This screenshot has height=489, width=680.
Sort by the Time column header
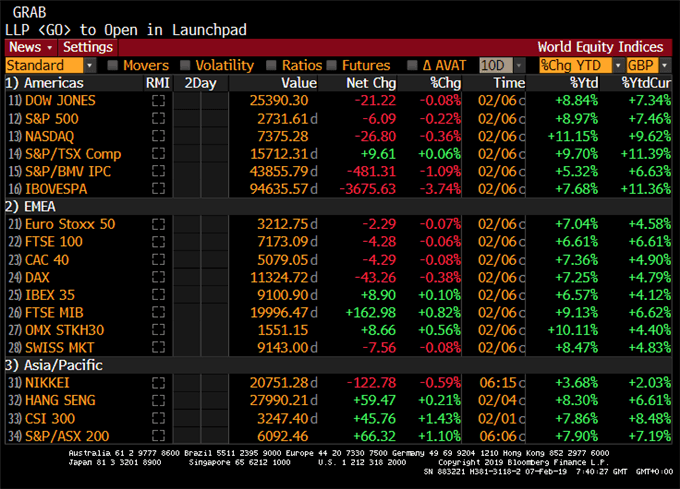pos(509,83)
